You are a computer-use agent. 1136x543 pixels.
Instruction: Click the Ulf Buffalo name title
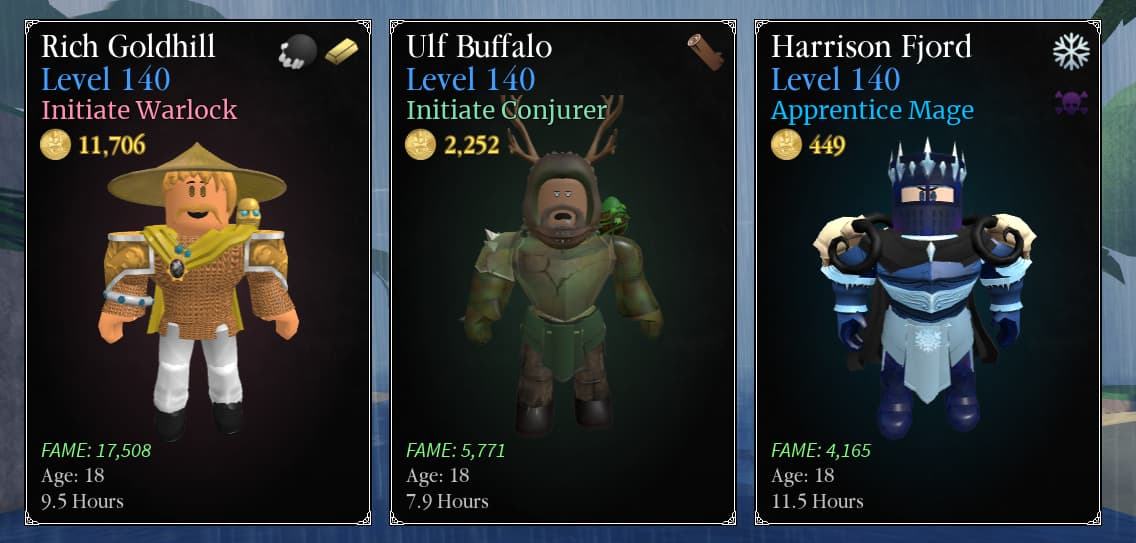479,47
